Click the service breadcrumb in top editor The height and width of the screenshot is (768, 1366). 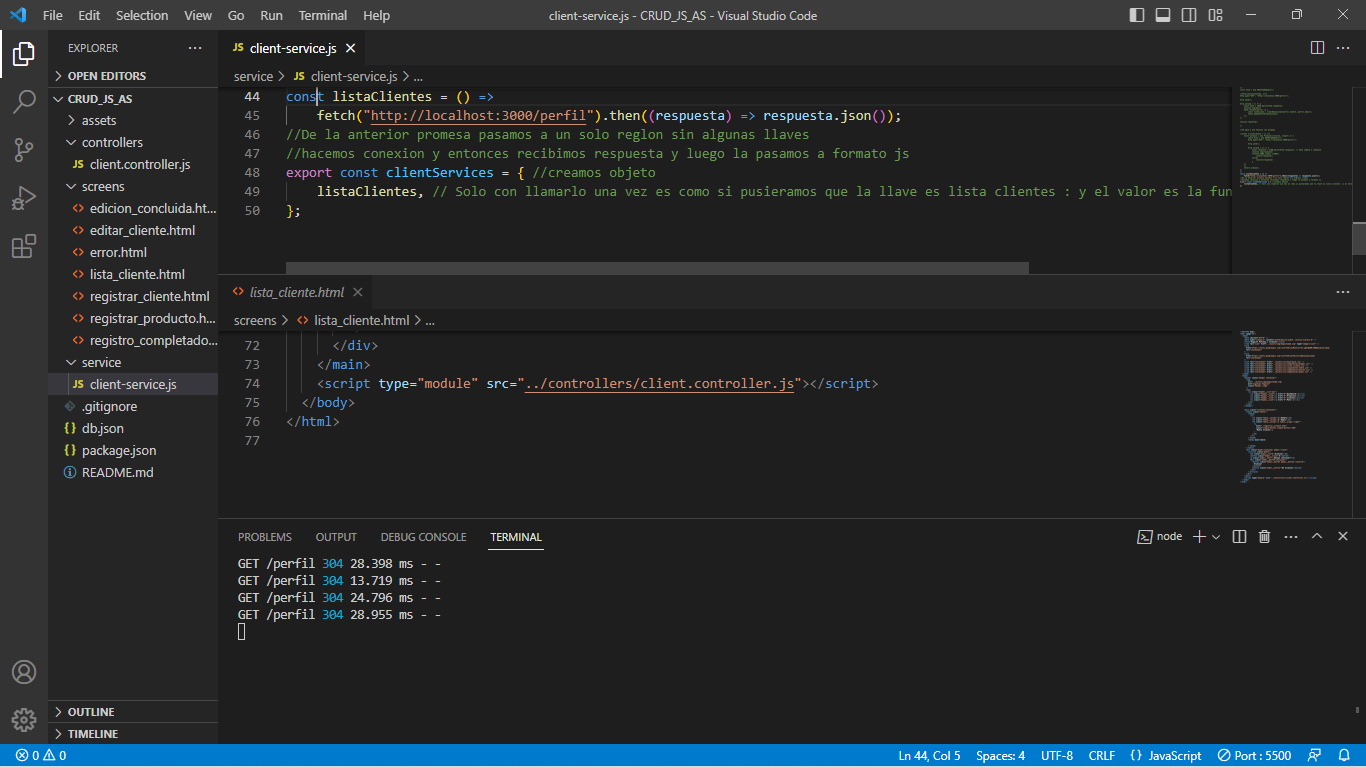click(253, 76)
